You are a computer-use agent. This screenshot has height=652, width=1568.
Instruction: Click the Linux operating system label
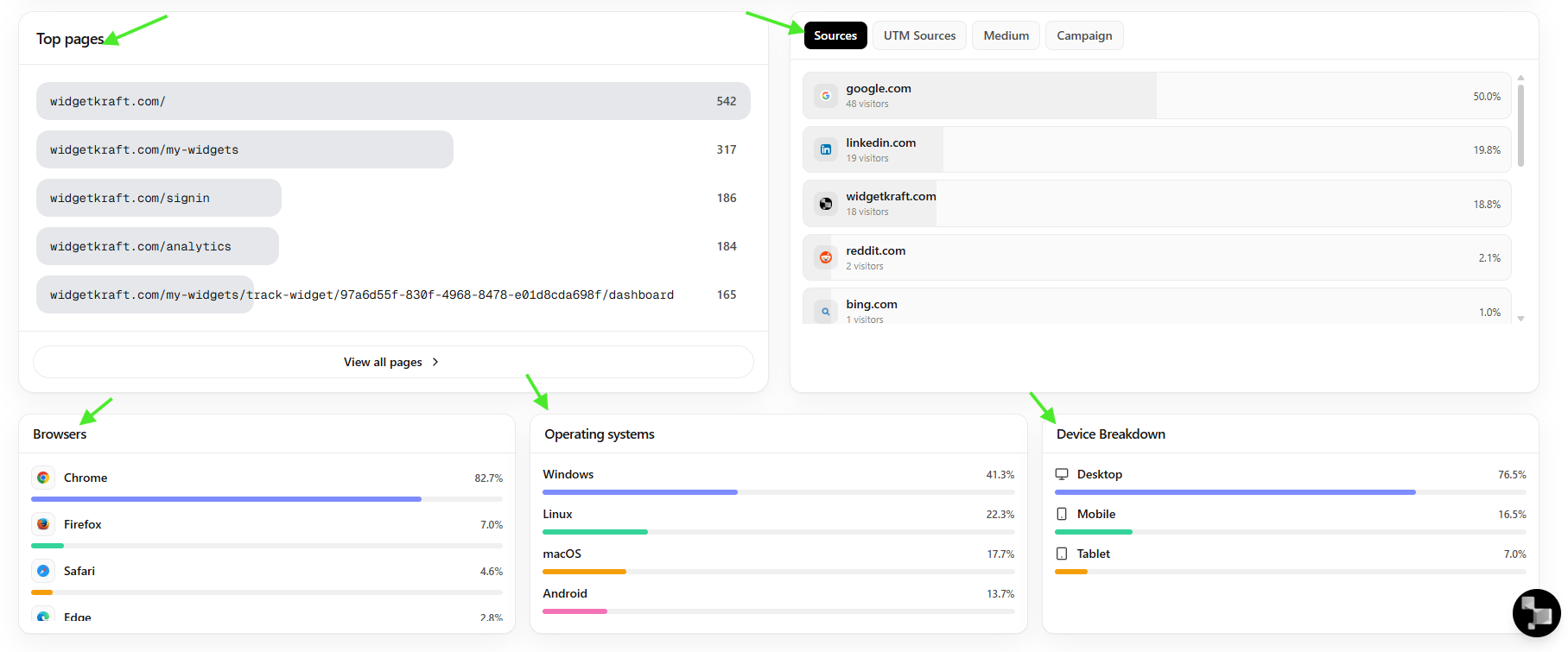[x=557, y=514]
